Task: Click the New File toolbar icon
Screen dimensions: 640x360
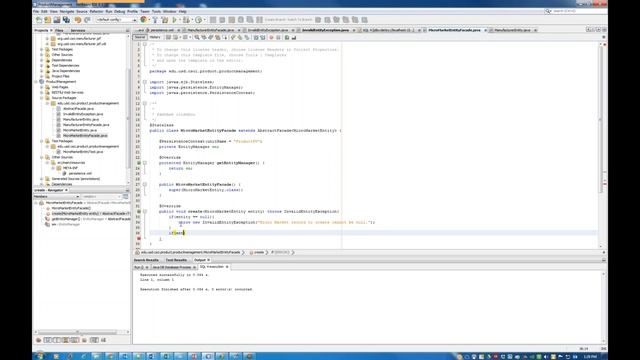Action: click(x=39, y=20)
